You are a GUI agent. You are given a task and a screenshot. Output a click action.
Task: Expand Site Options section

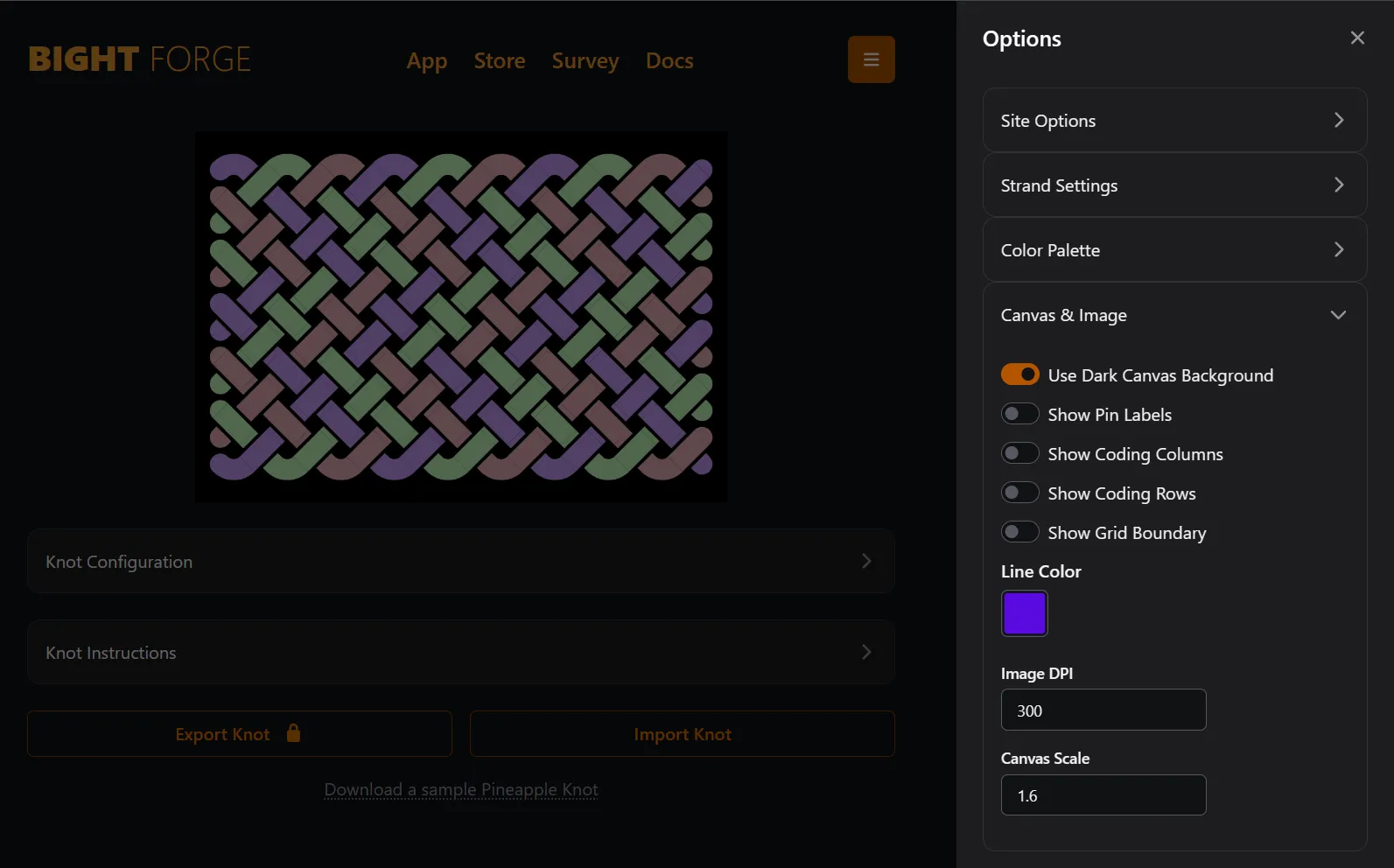(x=1173, y=121)
